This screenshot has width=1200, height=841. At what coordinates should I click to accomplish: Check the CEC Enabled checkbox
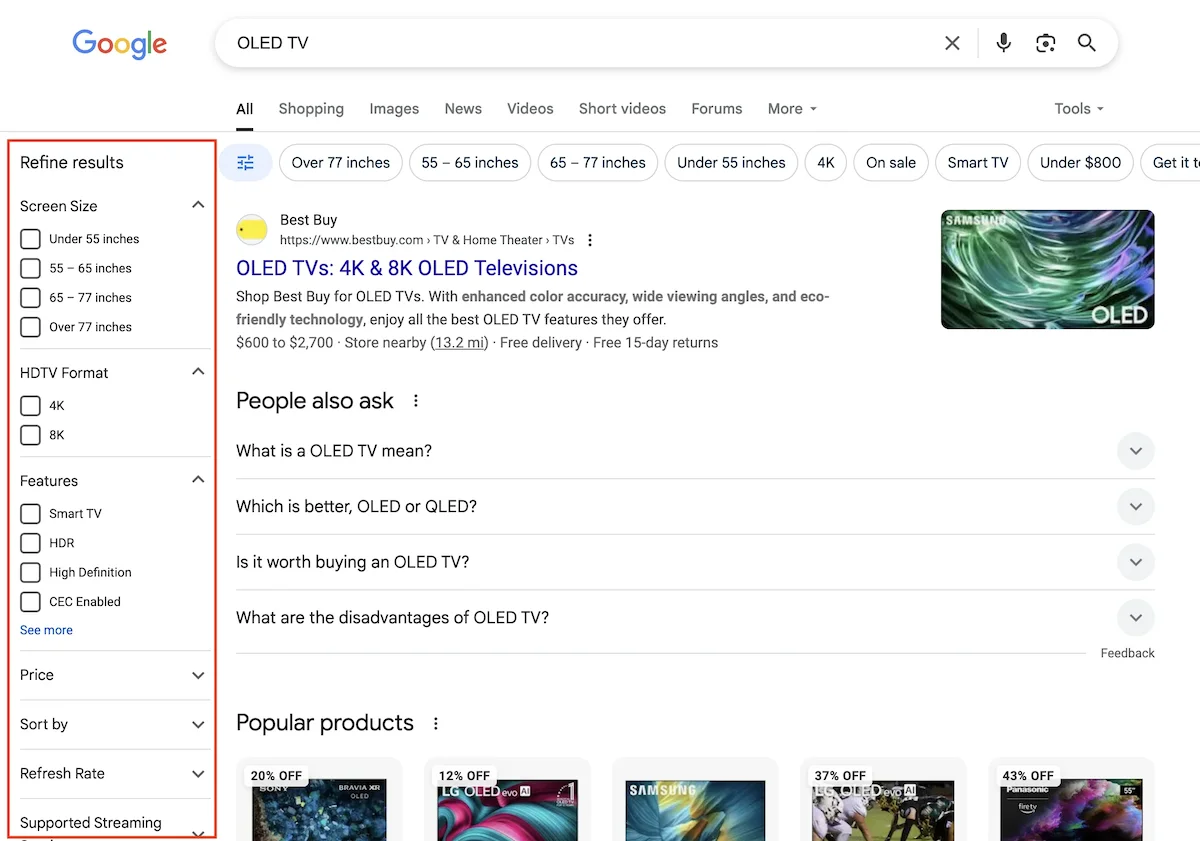(x=31, y=602)
